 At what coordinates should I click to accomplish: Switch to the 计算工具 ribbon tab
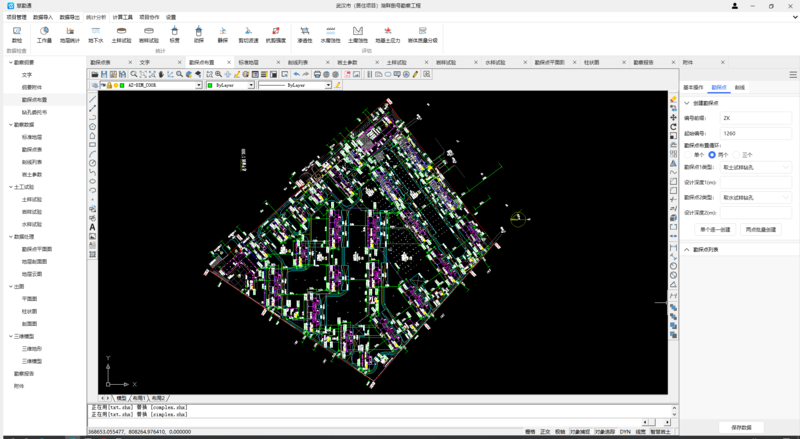(122, 17)
